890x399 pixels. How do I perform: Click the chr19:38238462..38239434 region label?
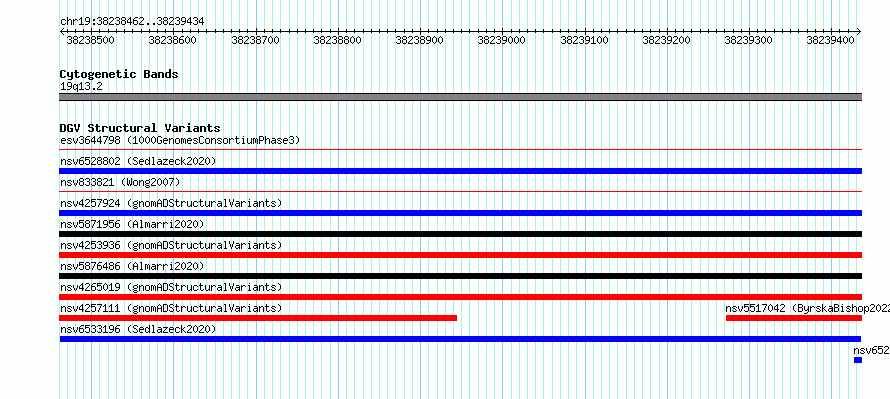click(132, 22)
